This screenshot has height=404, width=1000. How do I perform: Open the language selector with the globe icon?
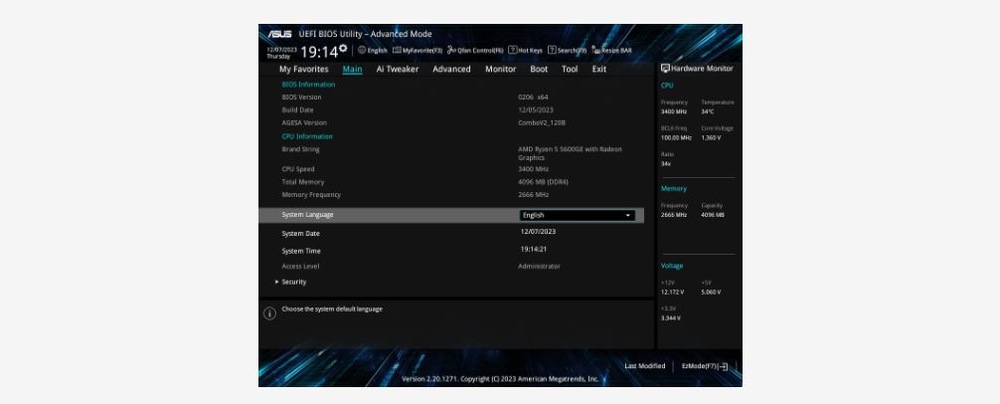coord(372,50)
